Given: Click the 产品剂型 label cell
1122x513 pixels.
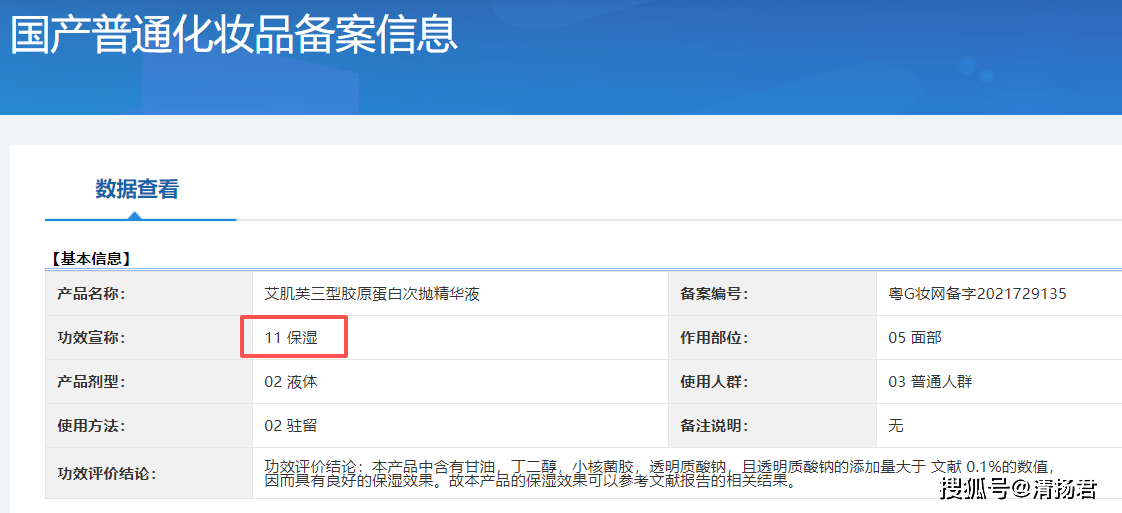Looking at the screenshot, I should (149, 382).
